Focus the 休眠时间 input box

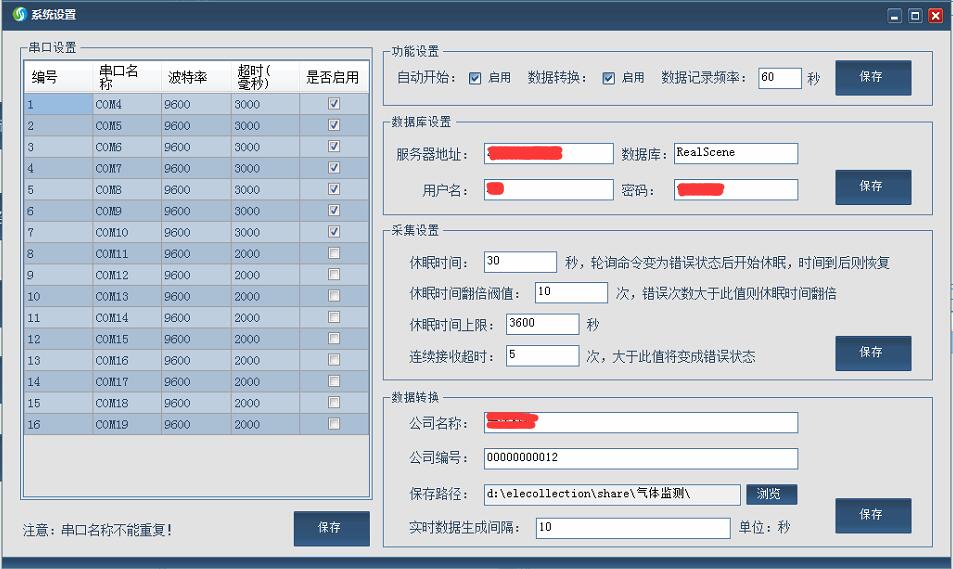[x=519, y=262]
